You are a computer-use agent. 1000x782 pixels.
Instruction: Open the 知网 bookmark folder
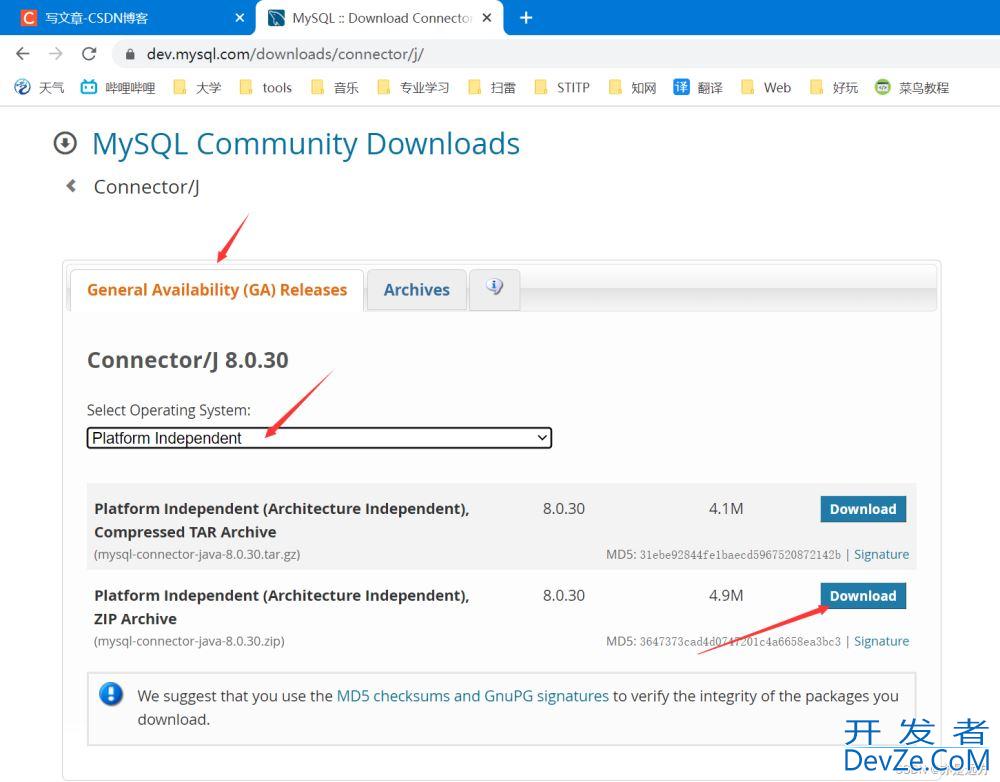pos(632,87)
